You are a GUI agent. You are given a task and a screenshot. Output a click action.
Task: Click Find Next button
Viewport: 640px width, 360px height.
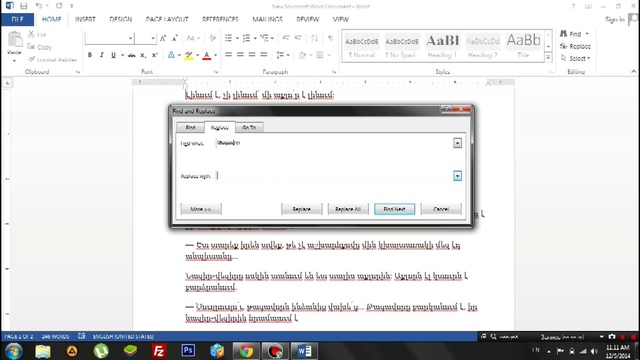(394, 209)
